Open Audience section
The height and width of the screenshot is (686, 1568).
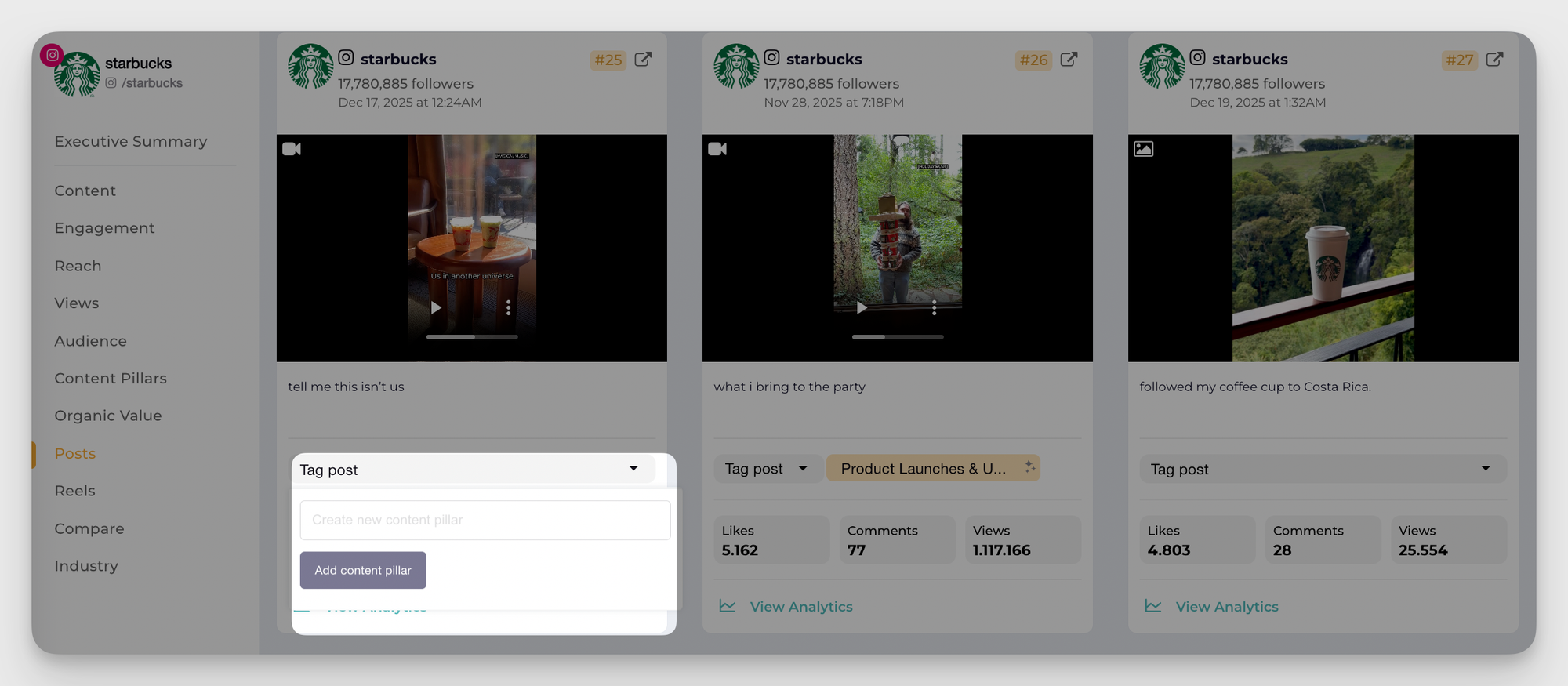click(x=90, y=341)
